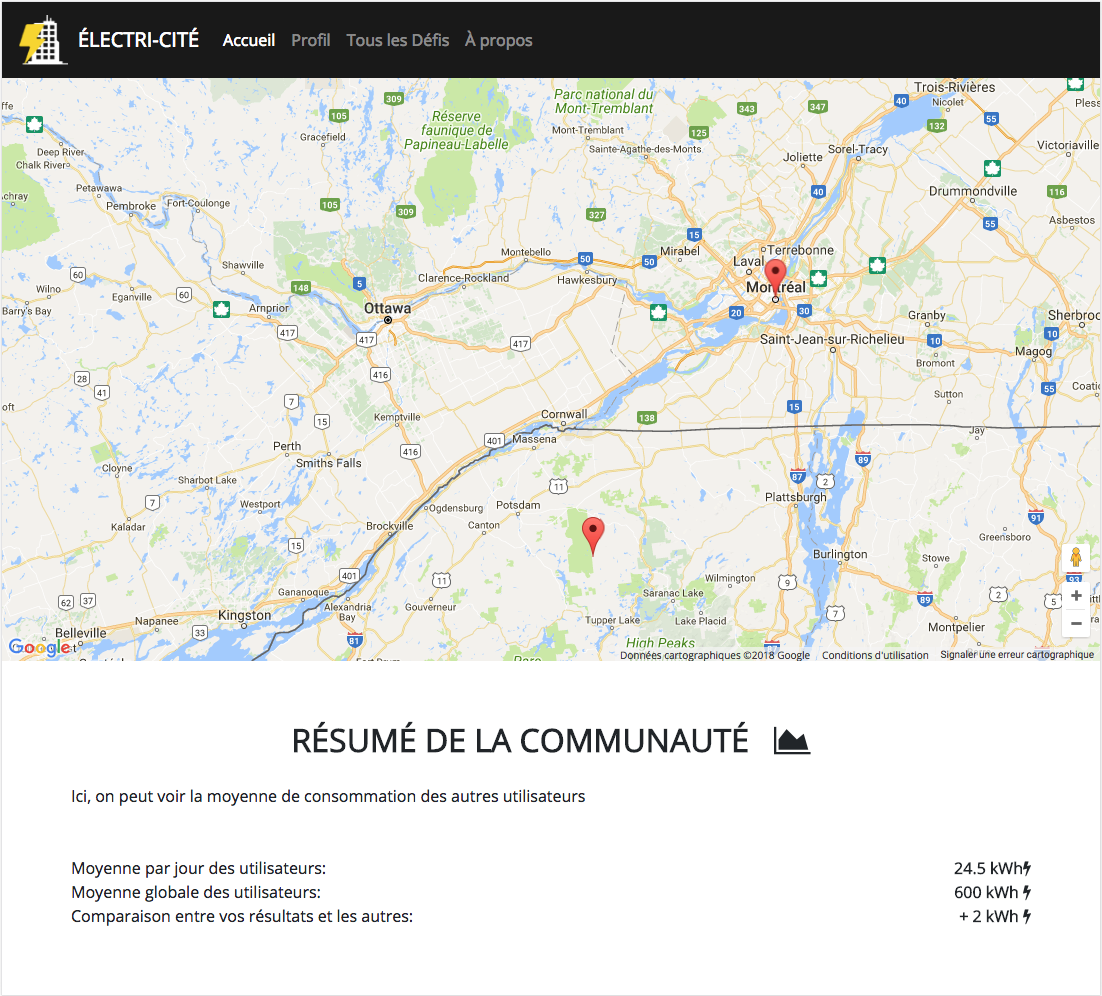This screenshot has height=996, width=1102.
Task: Click the red marker on Montréal
Action: [775, 278]
